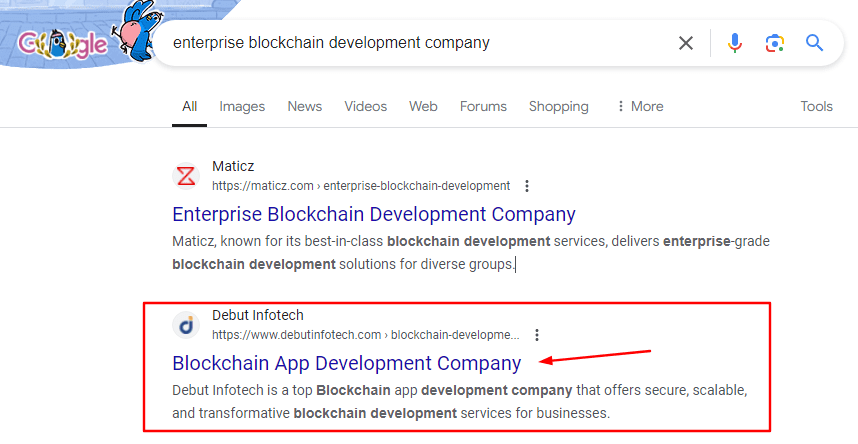858x444 pixels.
Task: Start voice search with microphone icon
Action: pyautogui.click(x=735, y=43)
